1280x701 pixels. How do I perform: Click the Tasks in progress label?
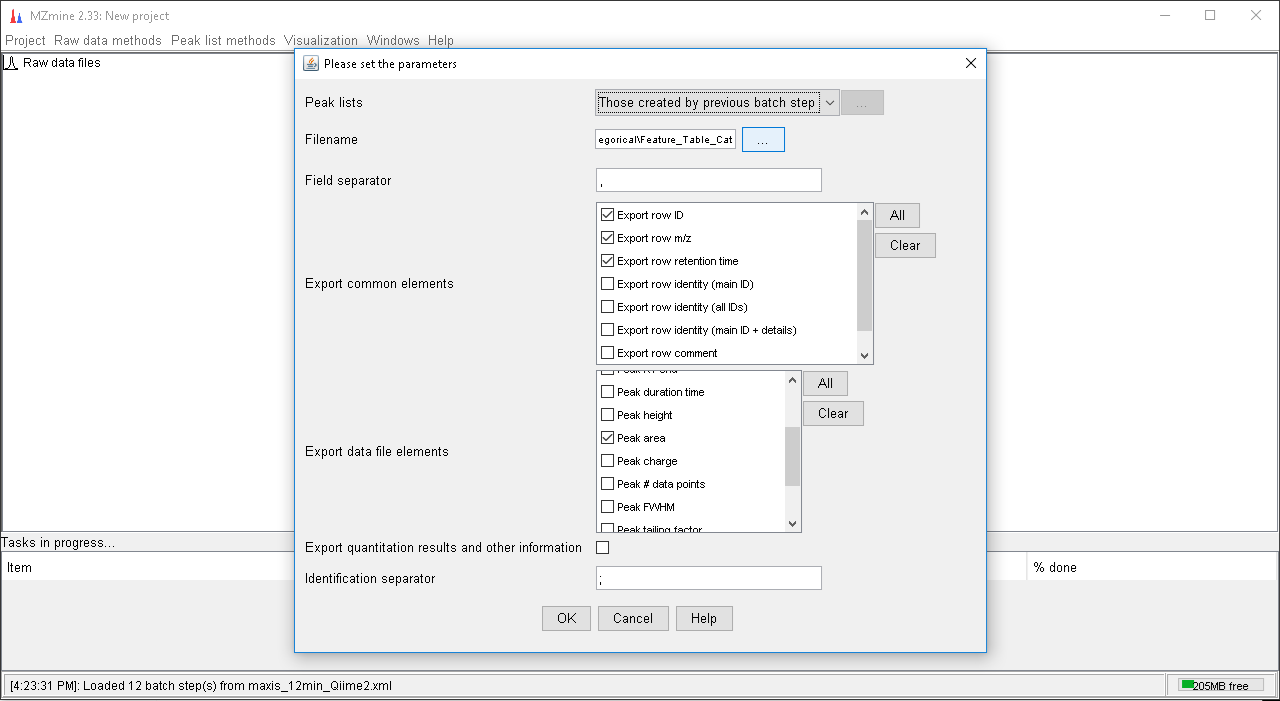click(x=58, y=543)
